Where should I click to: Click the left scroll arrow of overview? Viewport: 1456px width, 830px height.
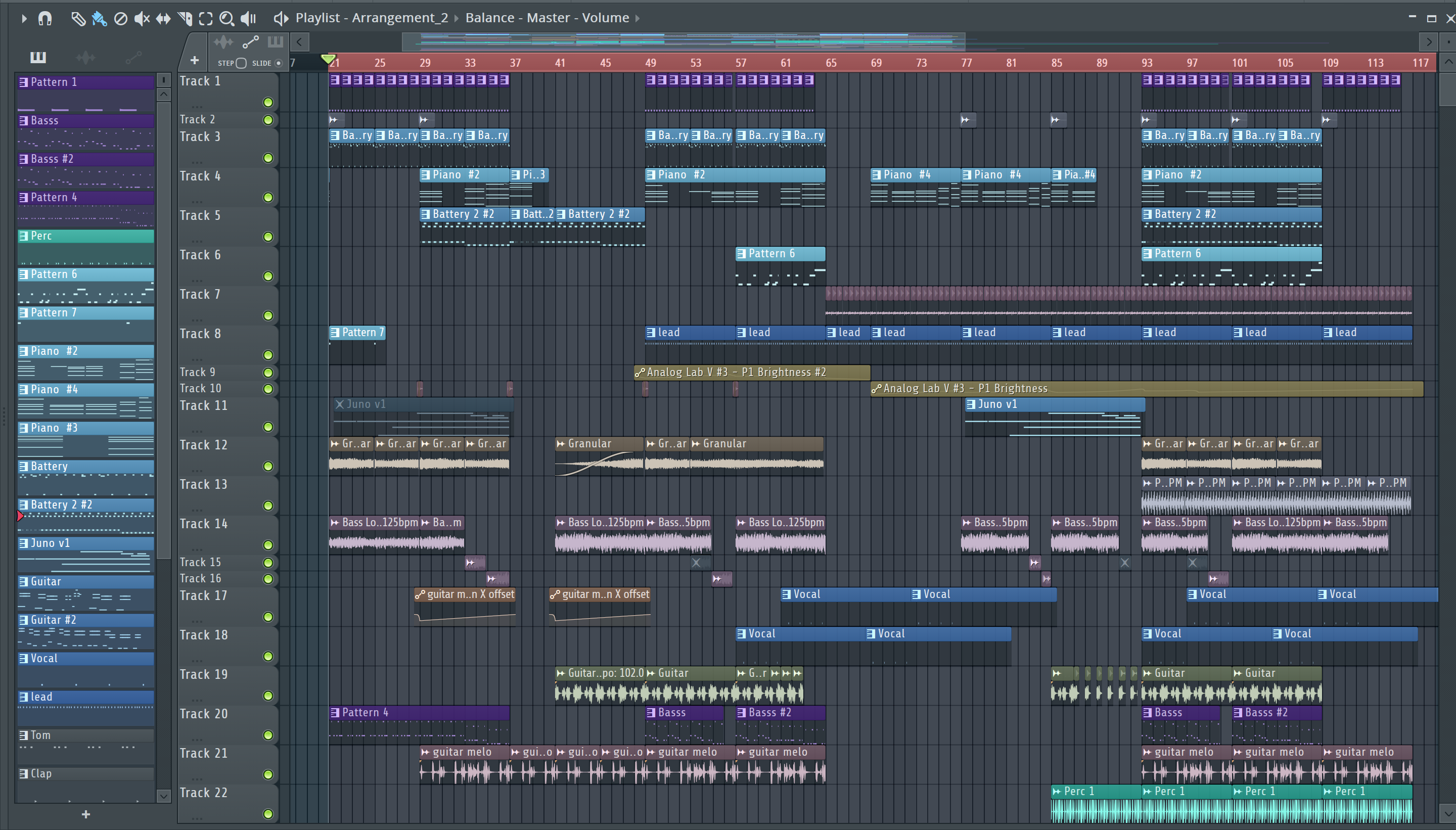pyautogui.click(x=299, y=41)
